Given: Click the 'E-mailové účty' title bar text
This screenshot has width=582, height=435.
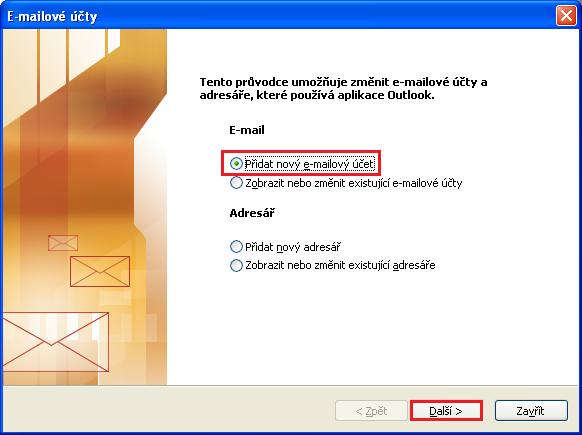Looking at the screenshot, I should pyautogui.click(x=52, y=16).
